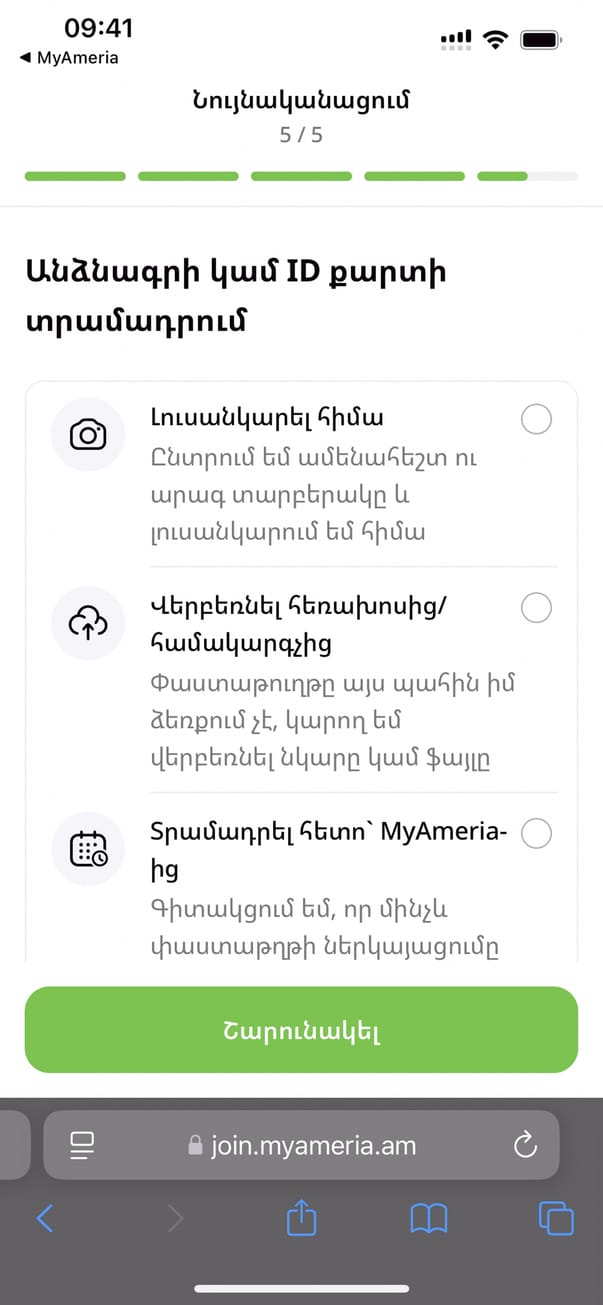
Task: Tap the fifth step progress bar segment
Action: click(x=527, y=176)
